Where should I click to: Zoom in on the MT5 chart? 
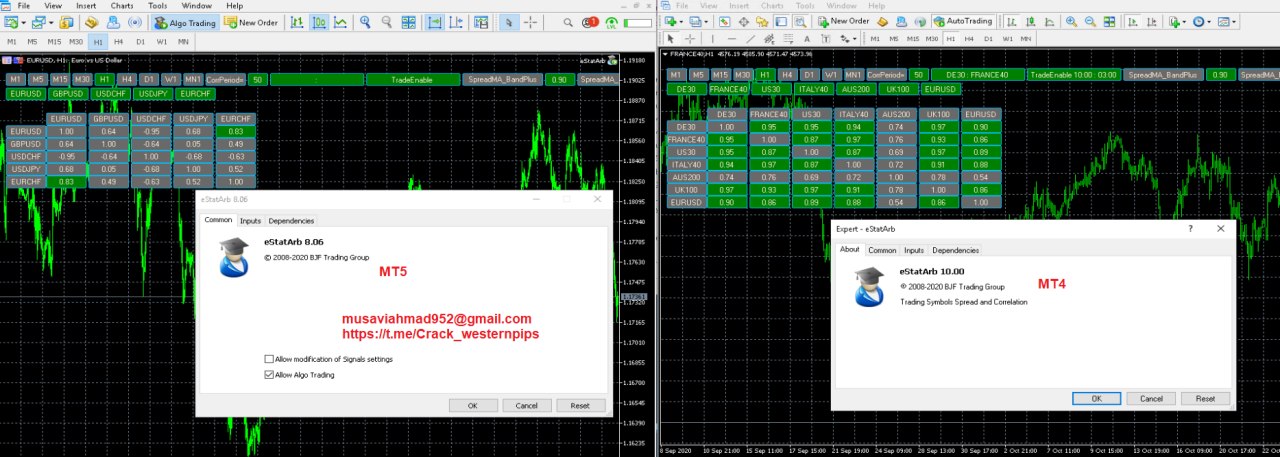365,22
